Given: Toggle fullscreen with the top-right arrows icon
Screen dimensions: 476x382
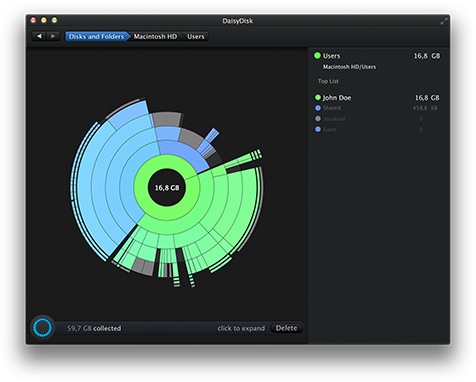Looking at the screenshot, I should (x=444, y=21).
